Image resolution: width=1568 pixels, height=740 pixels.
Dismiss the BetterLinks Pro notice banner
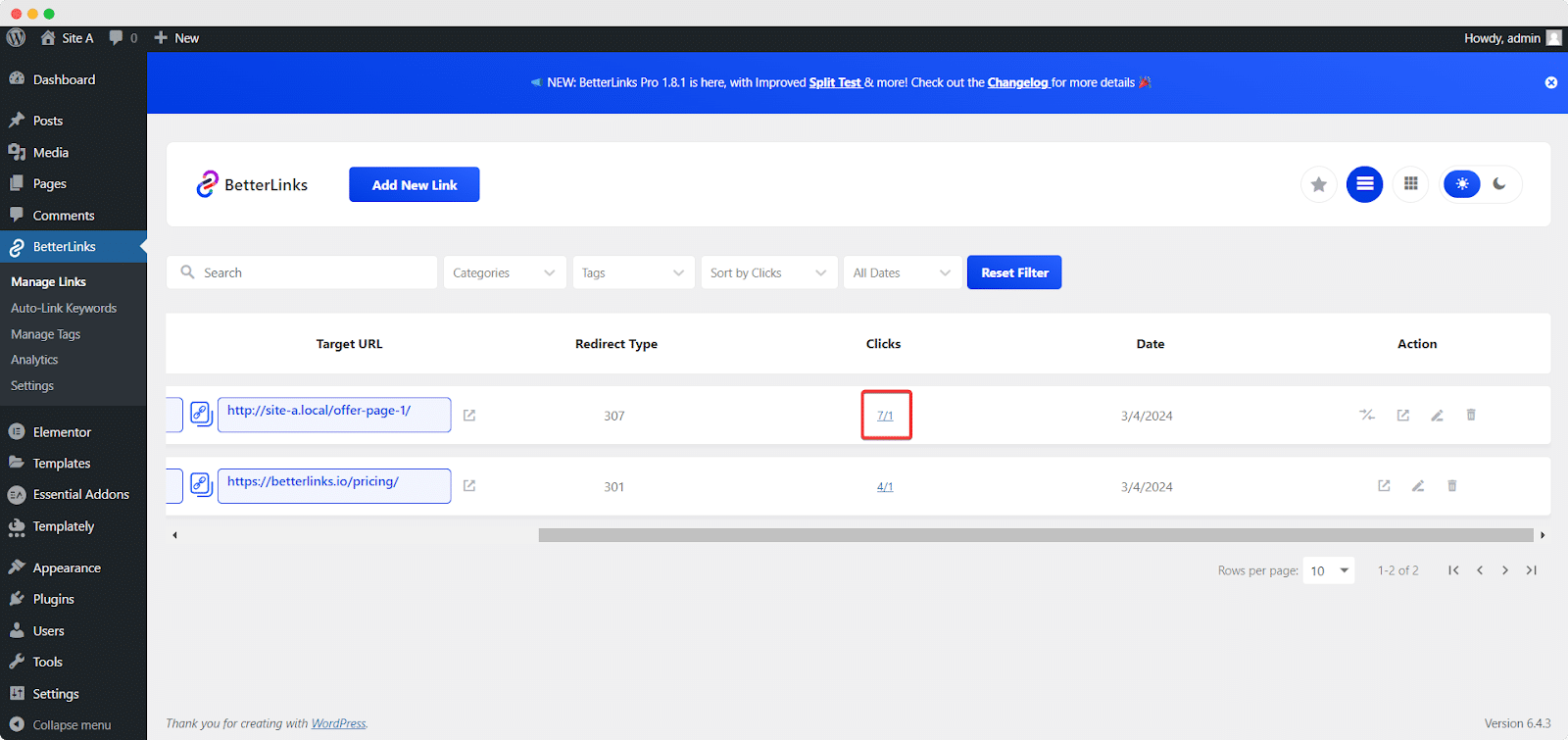pos(1550,82)
